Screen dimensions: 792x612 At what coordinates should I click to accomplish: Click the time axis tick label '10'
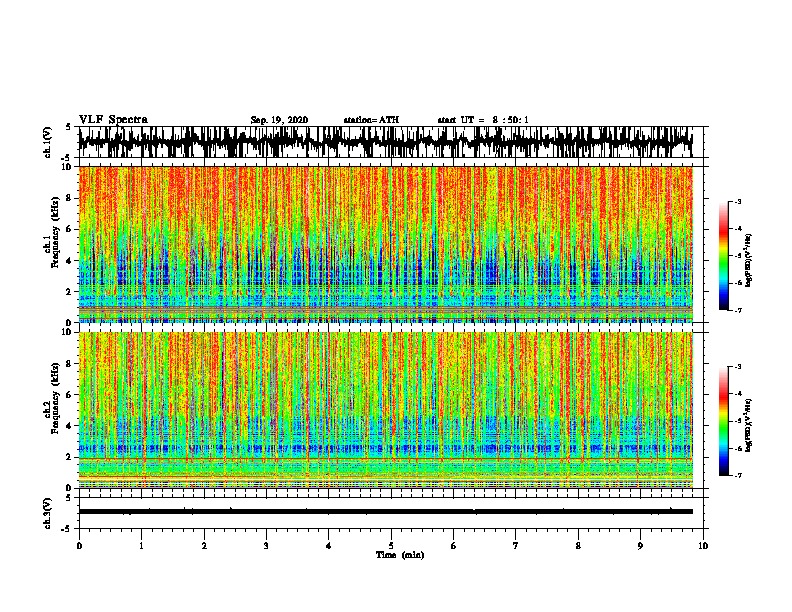[x=703, y=546]
